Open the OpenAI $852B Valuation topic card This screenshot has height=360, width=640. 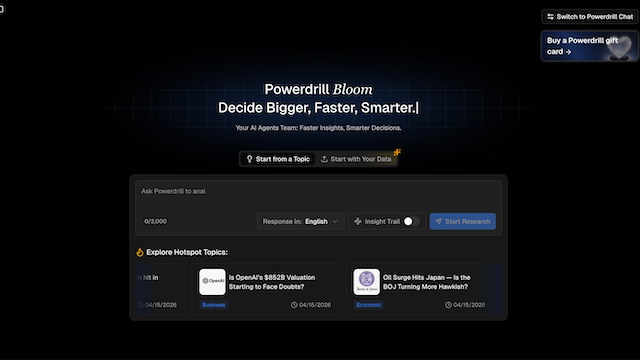point(265,289)
